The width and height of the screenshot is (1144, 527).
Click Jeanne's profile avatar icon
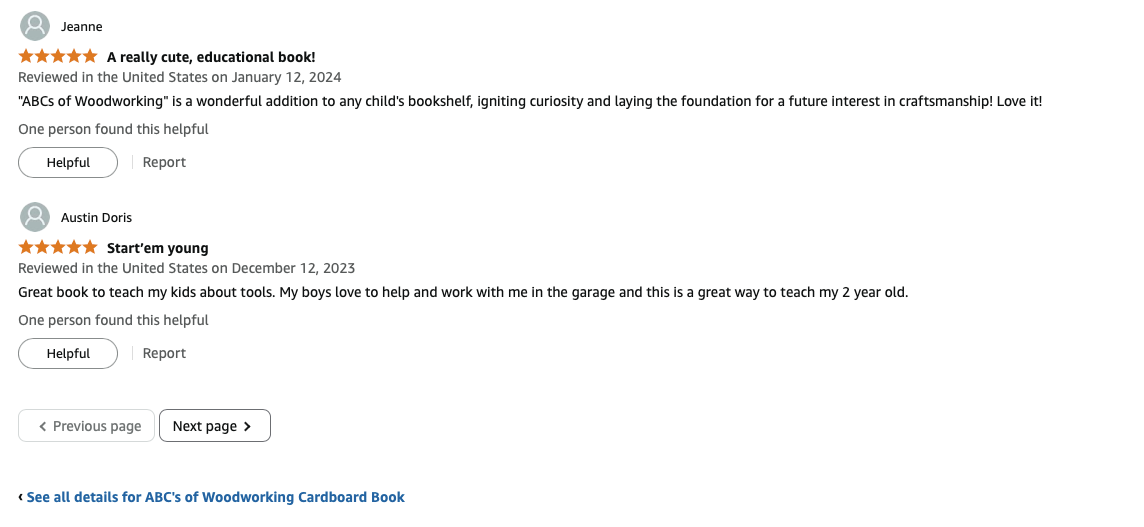tap(34, 26)
